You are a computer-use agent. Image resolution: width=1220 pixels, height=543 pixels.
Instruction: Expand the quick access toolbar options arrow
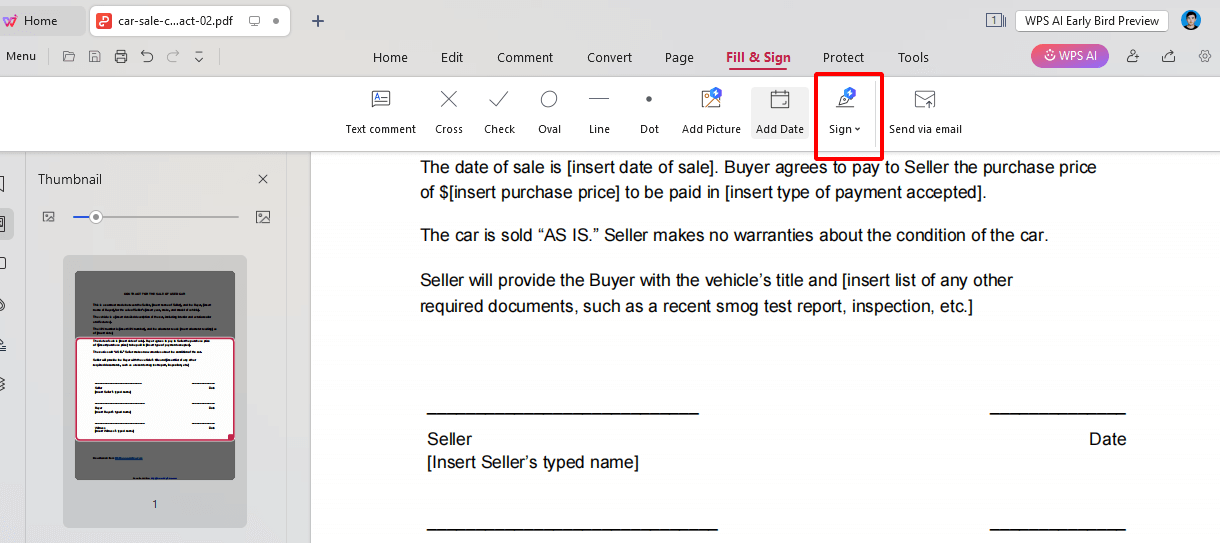(x=199, y=57)
